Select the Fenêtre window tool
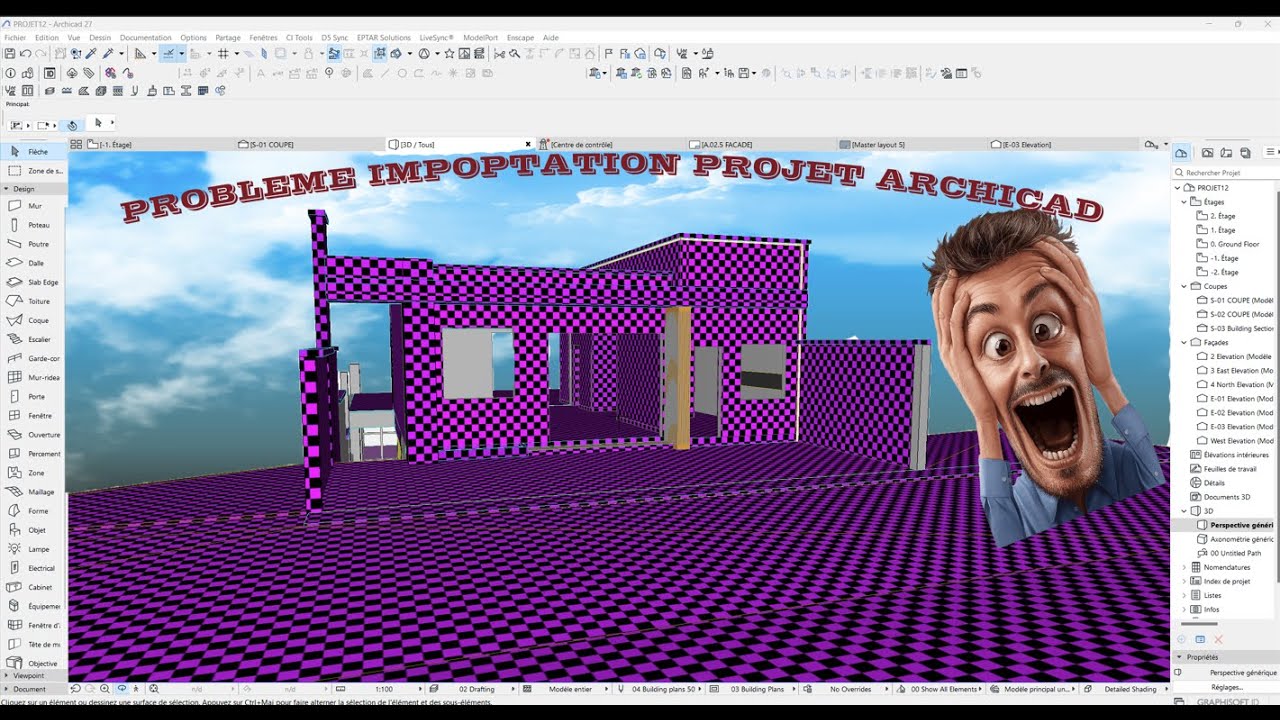 coord(32,416)
